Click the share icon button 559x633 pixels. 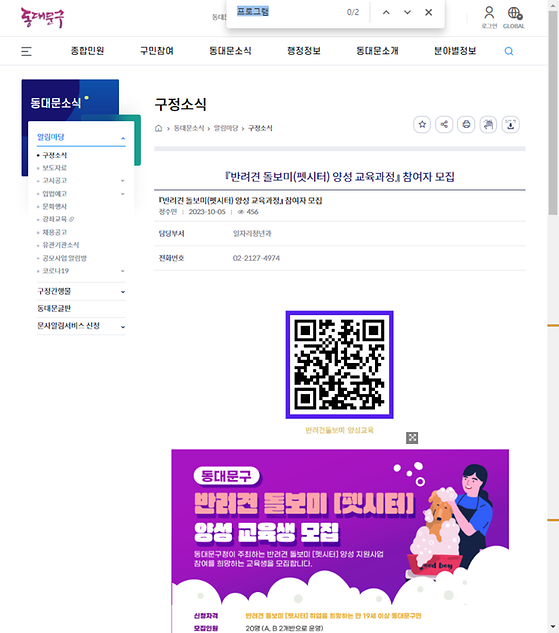(x=444, y=124)
